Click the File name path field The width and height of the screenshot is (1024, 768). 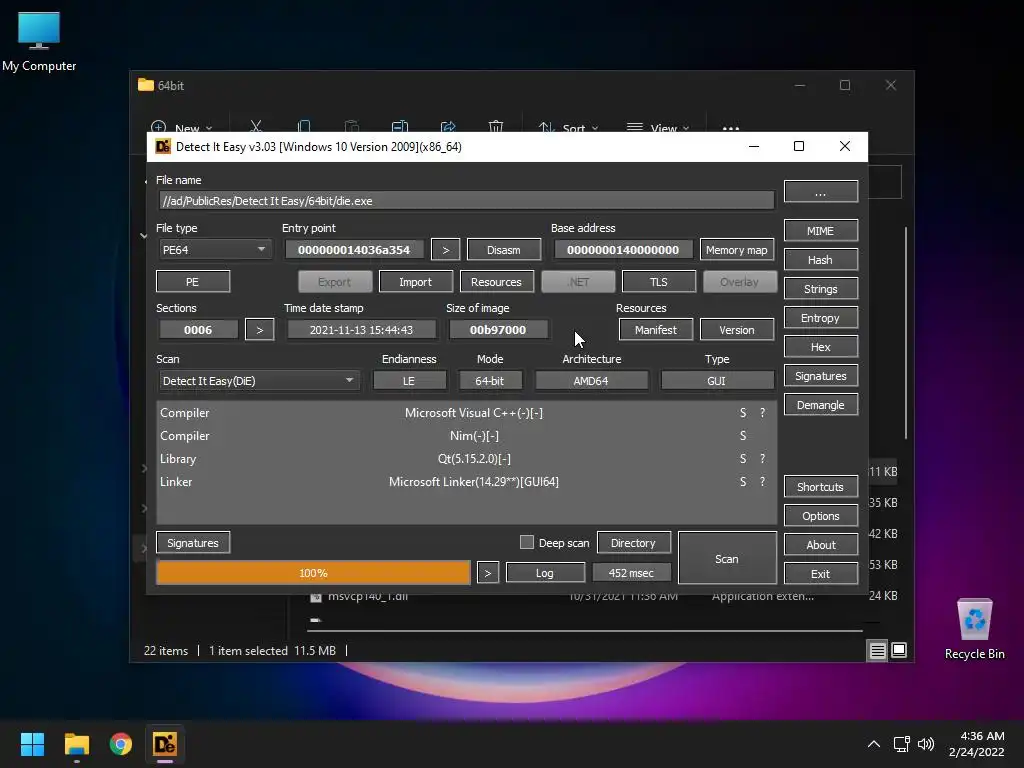(466, 200)
